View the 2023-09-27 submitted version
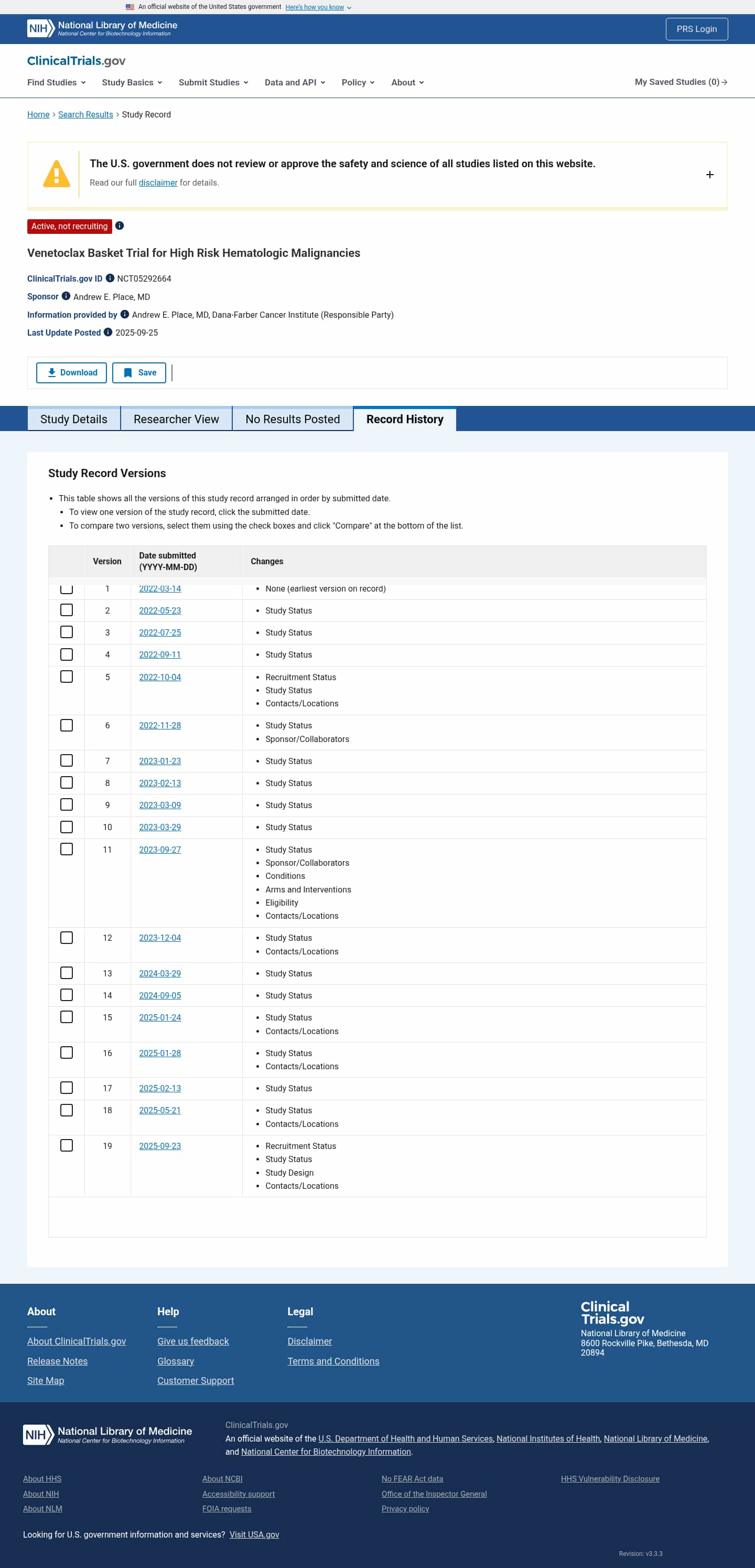Screen dimensions: 755x1568 (160, 850)
